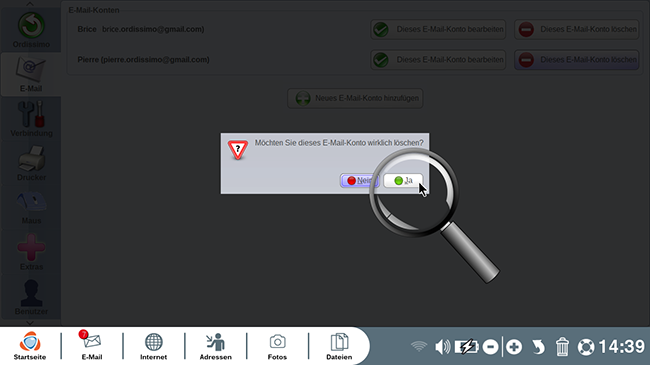Zoom out with the minus icon
Image resolution: width=650 pixels, height=365 pixels.
coord(490,346)
